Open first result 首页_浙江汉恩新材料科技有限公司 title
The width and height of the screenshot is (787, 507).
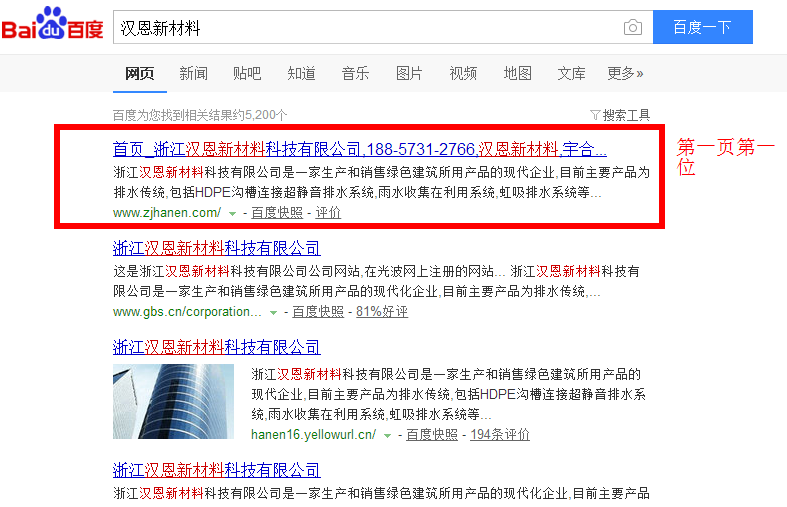(359, 149)
